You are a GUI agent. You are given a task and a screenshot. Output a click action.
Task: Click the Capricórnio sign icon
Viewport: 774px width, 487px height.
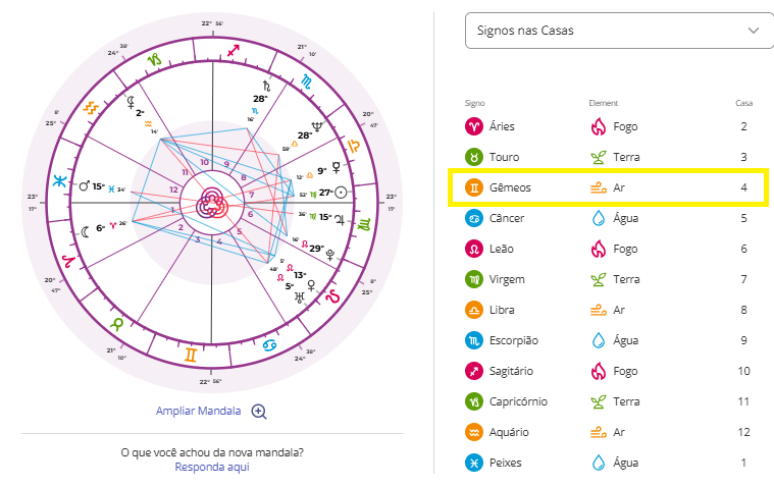pos(474,402)
